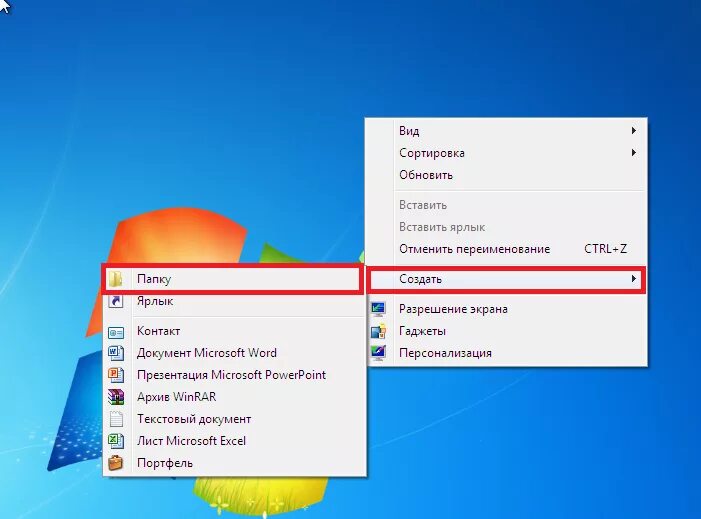
Task: Create a new Портфель
Action: (x=234, y=463)
